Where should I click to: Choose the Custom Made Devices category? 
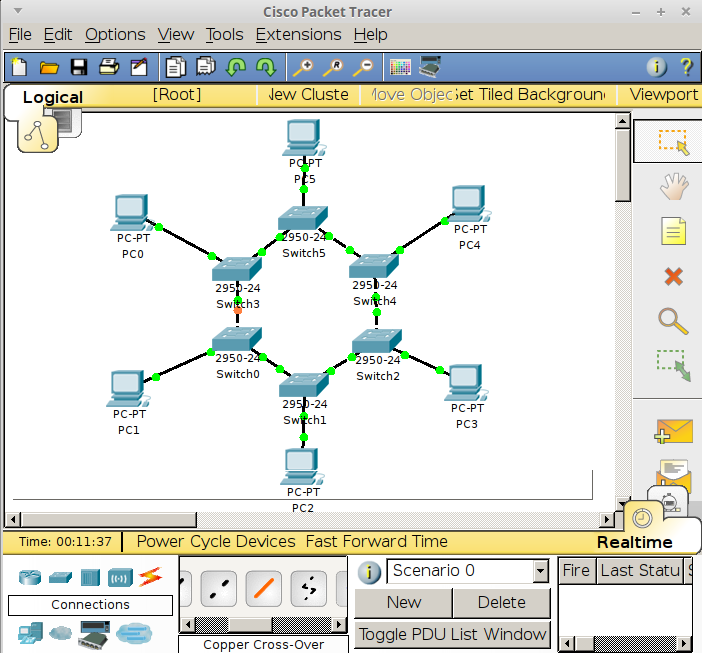click(94, 634)
